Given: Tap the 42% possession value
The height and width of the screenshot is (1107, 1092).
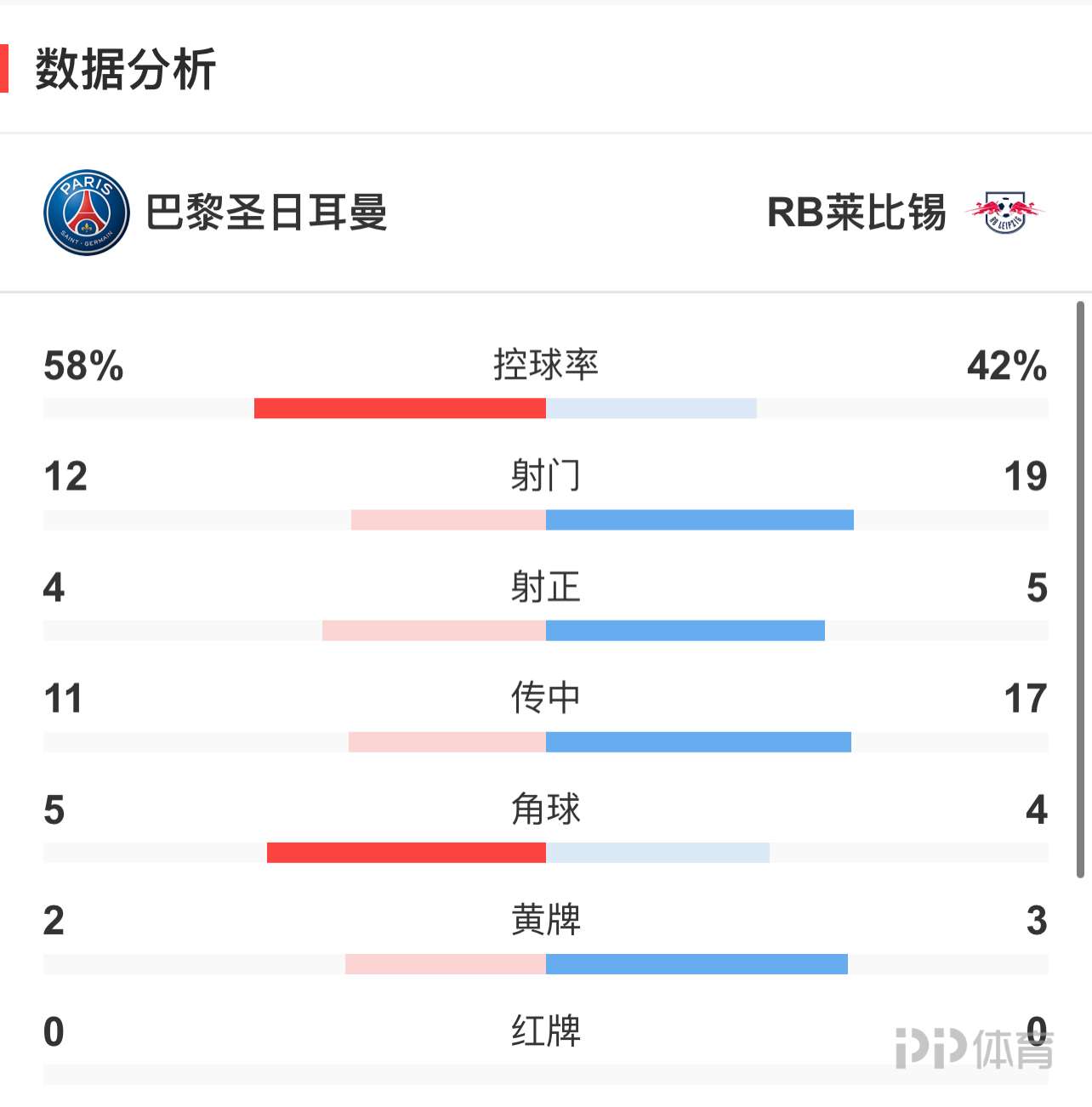Looking at the screenshot, I should (x=1007, y=366).
